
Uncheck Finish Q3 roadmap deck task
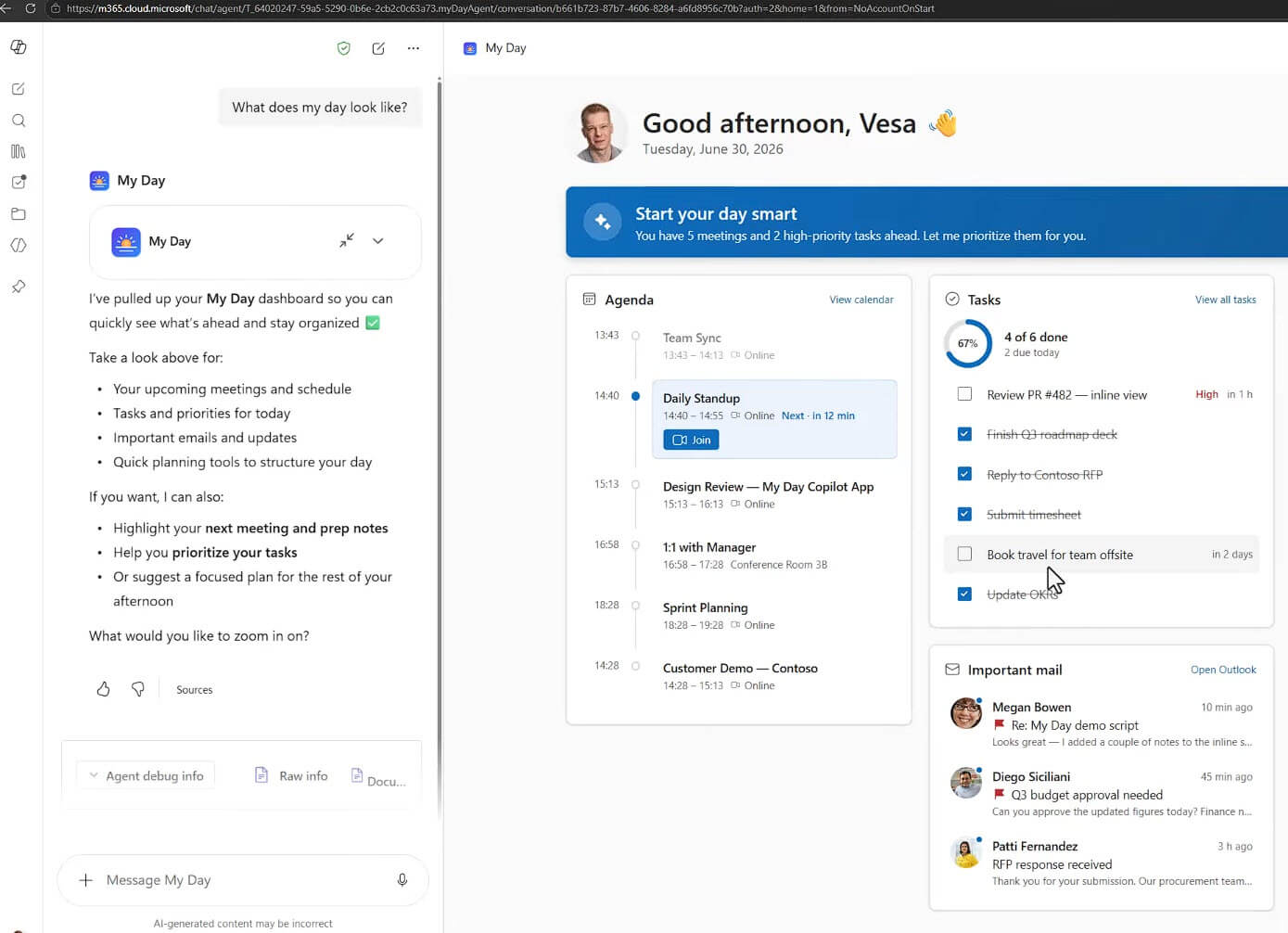point(964,434)
